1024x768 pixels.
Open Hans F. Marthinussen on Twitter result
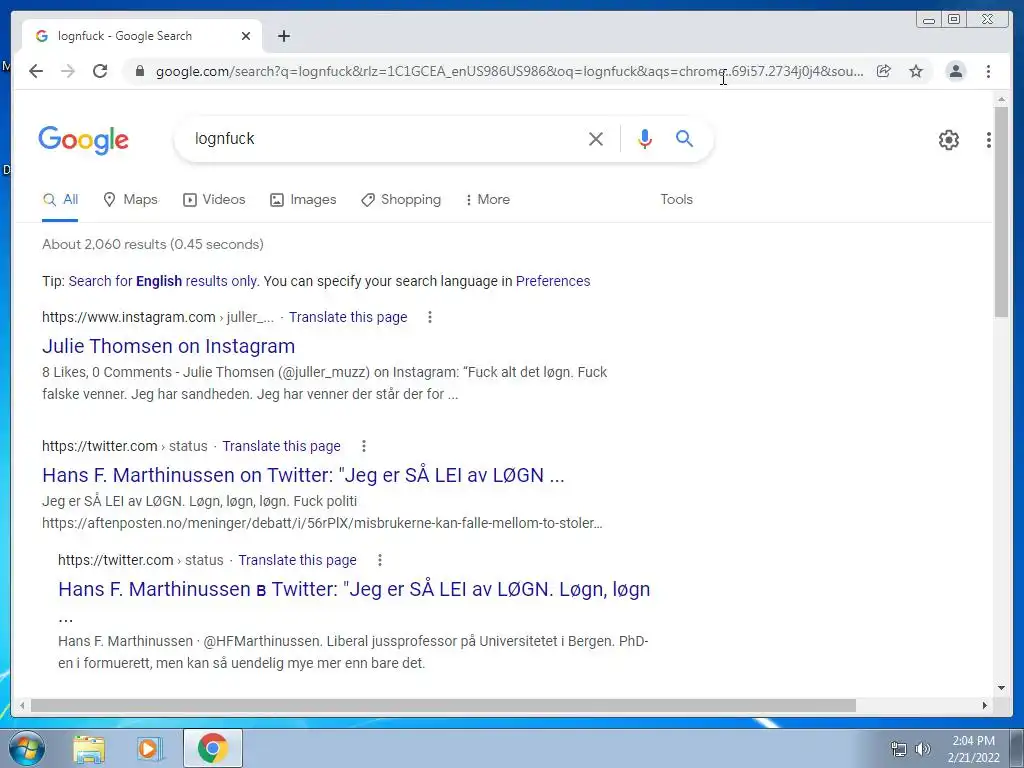click(x=303, y=475)
